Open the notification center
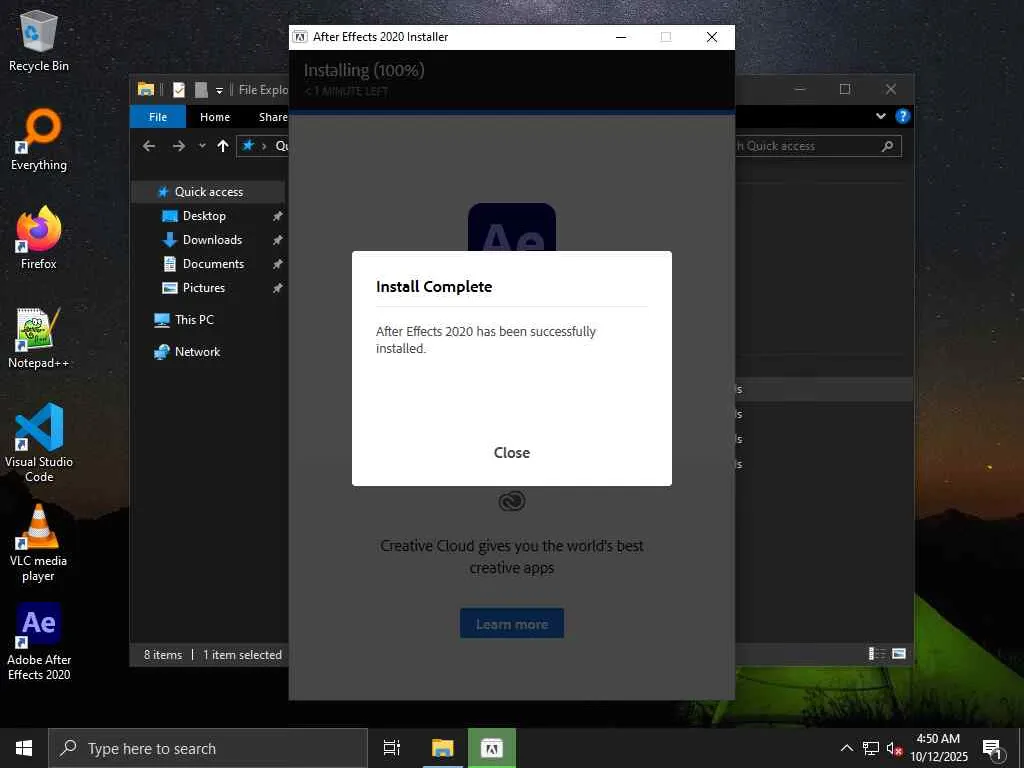 click(993, 748)
